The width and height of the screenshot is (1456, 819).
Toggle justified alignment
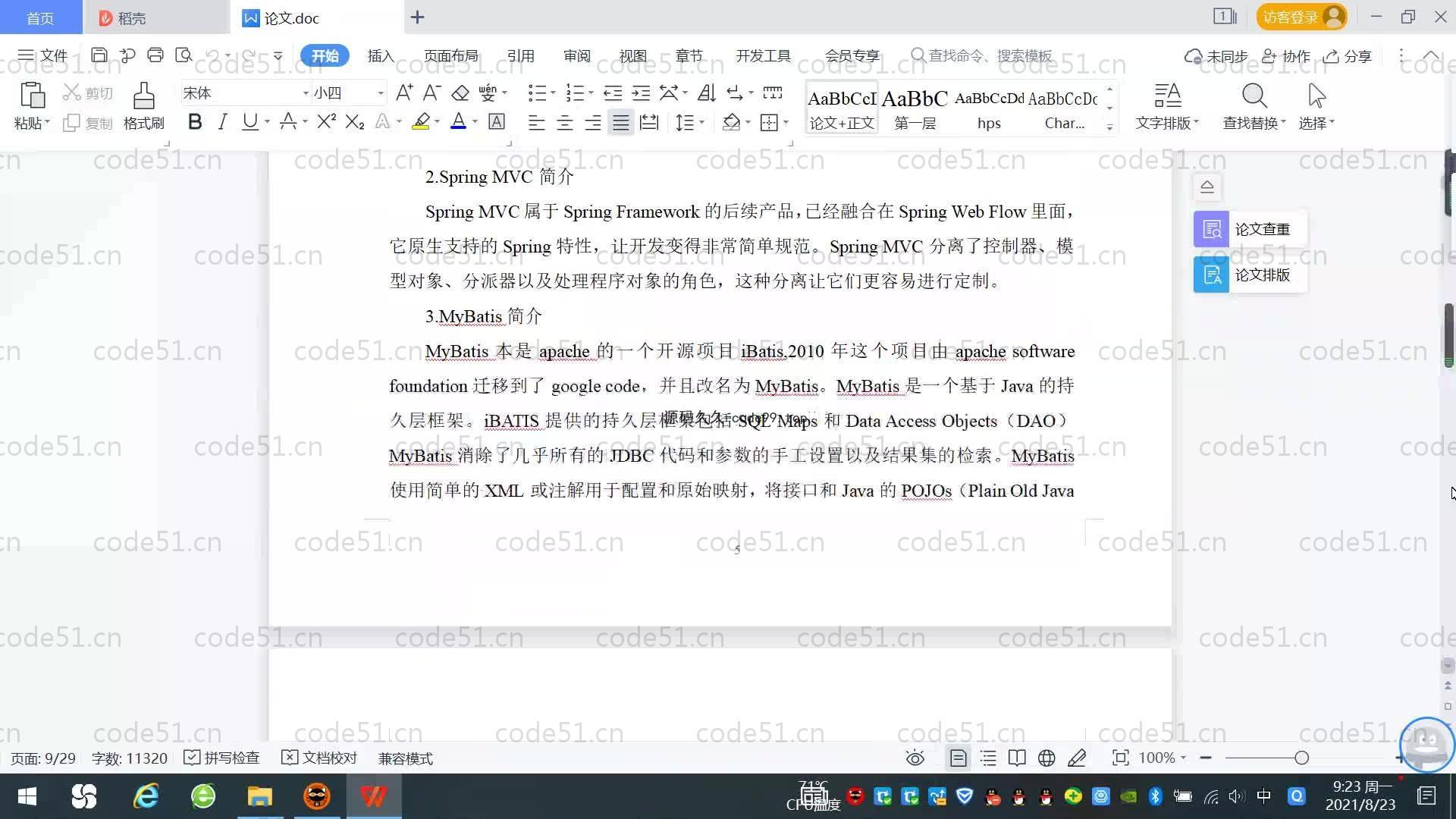click(621, 121)
